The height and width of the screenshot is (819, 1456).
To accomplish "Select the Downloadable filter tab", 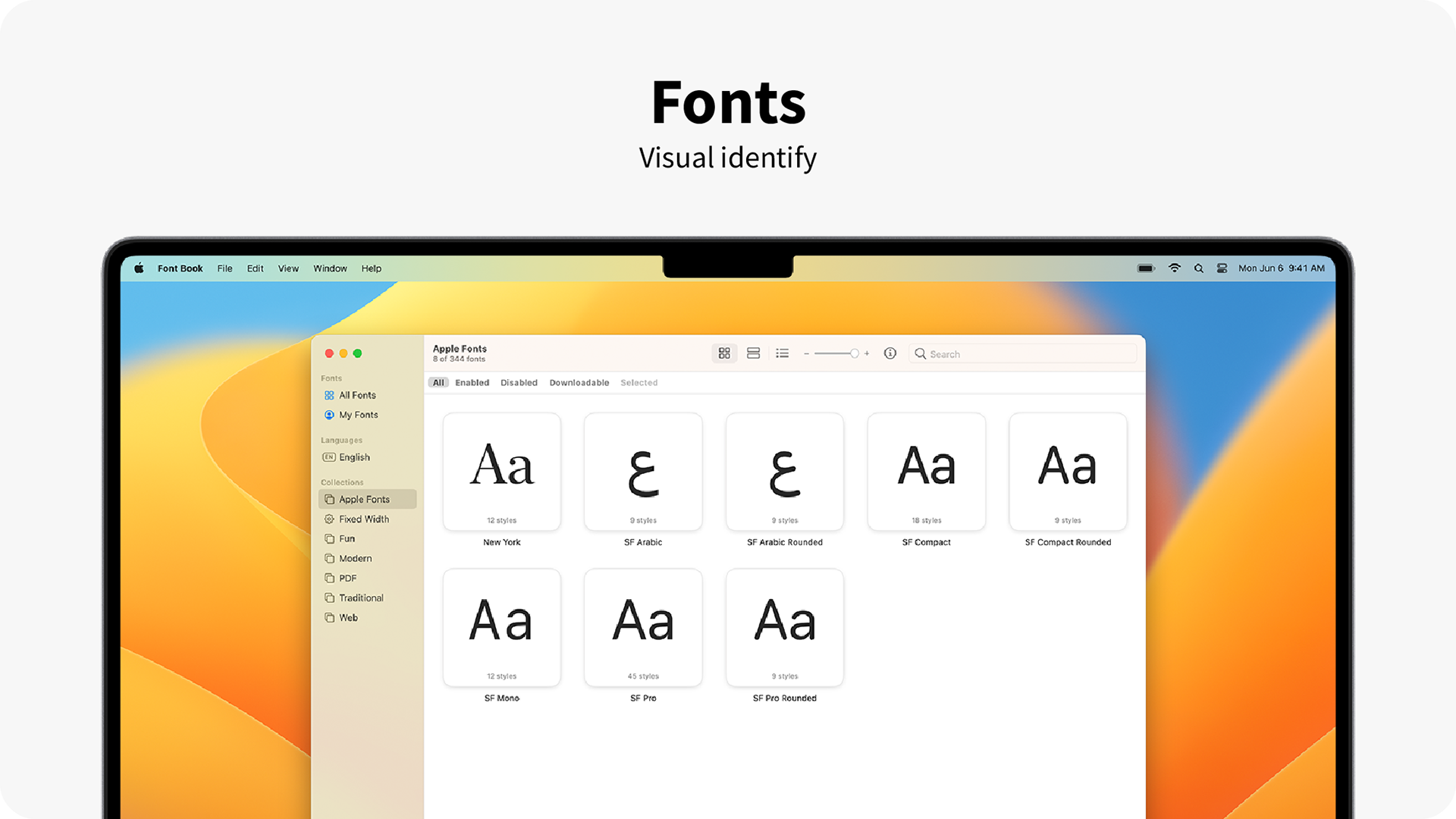I will tap(579, 383).
